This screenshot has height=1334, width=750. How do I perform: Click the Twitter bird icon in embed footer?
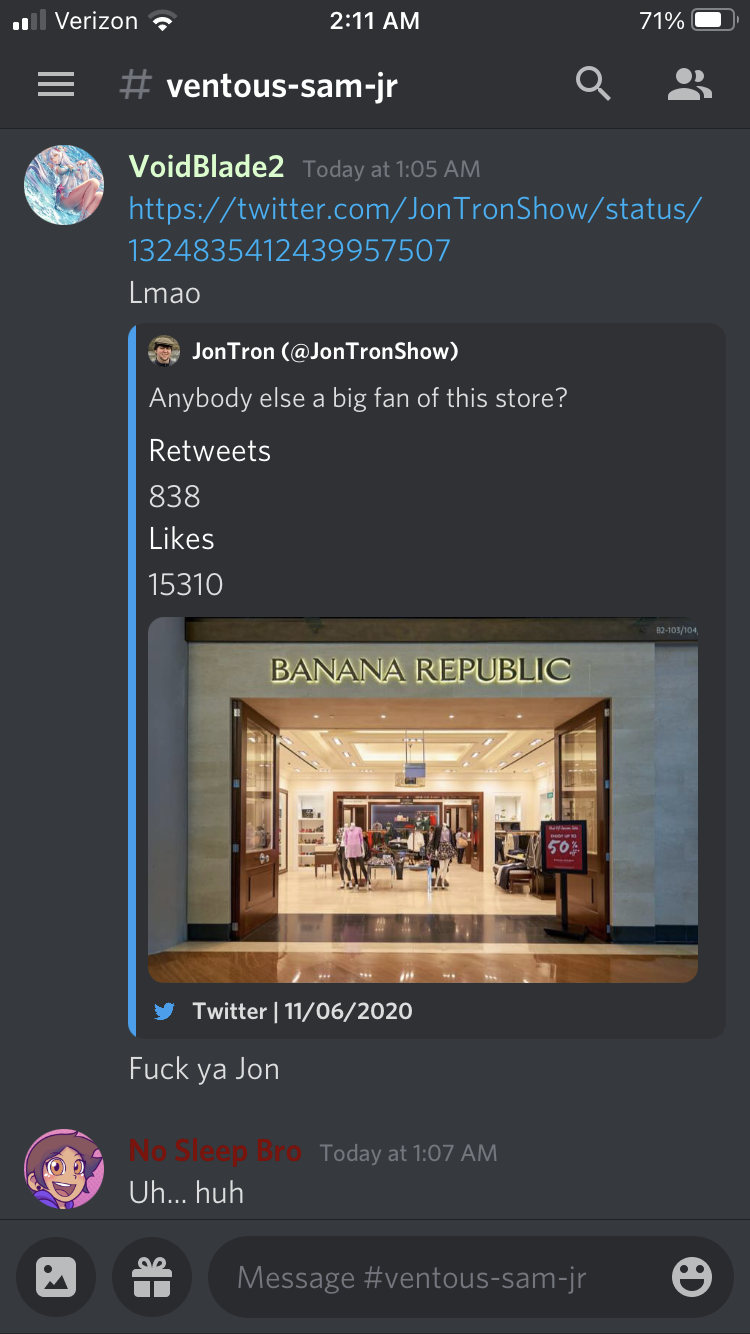164,1011
